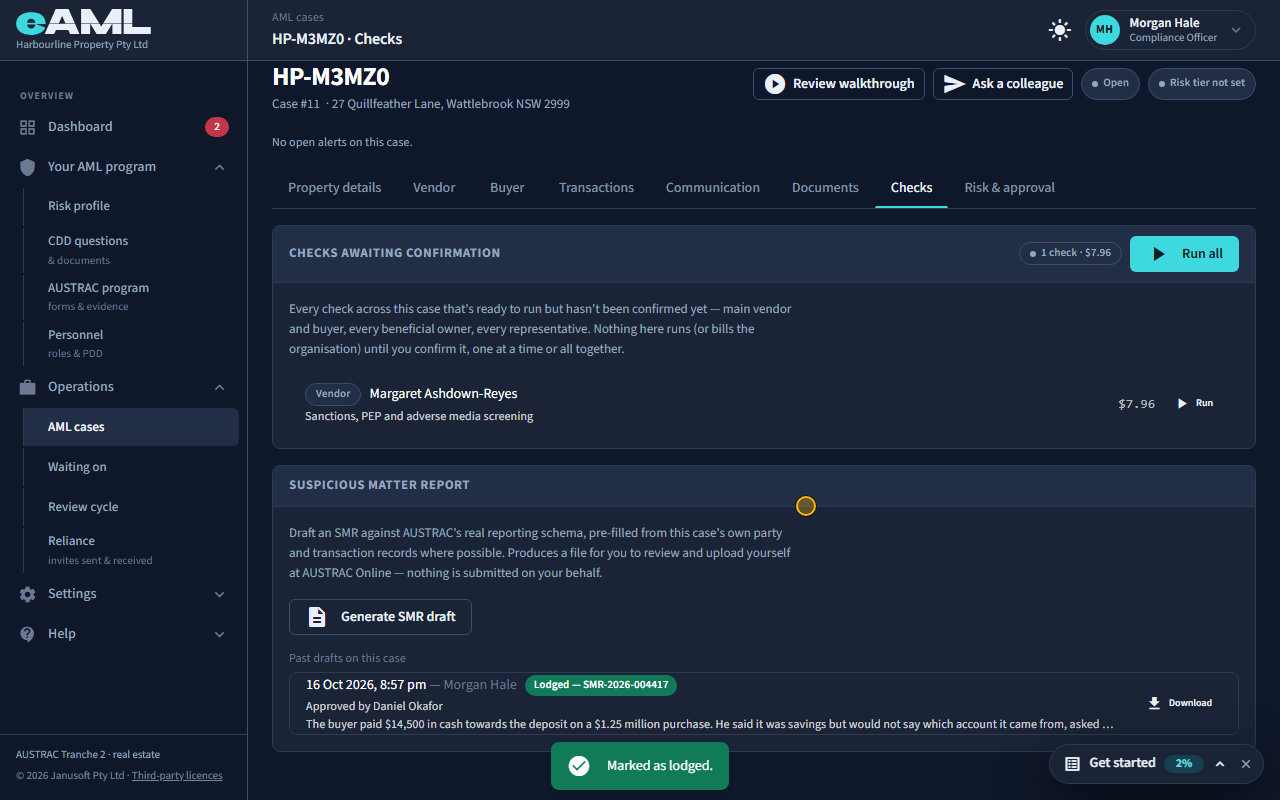Click the download arrow icon for the past draft
This screenshot has height=800, width=1280.
click(1154, 703)
